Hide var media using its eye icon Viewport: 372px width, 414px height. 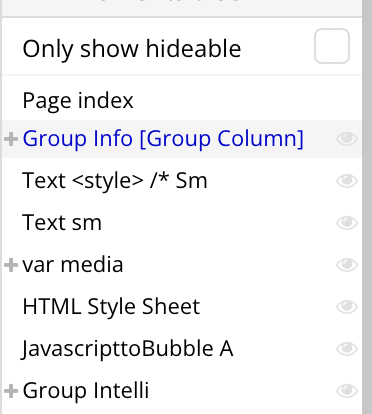point(347,265)
